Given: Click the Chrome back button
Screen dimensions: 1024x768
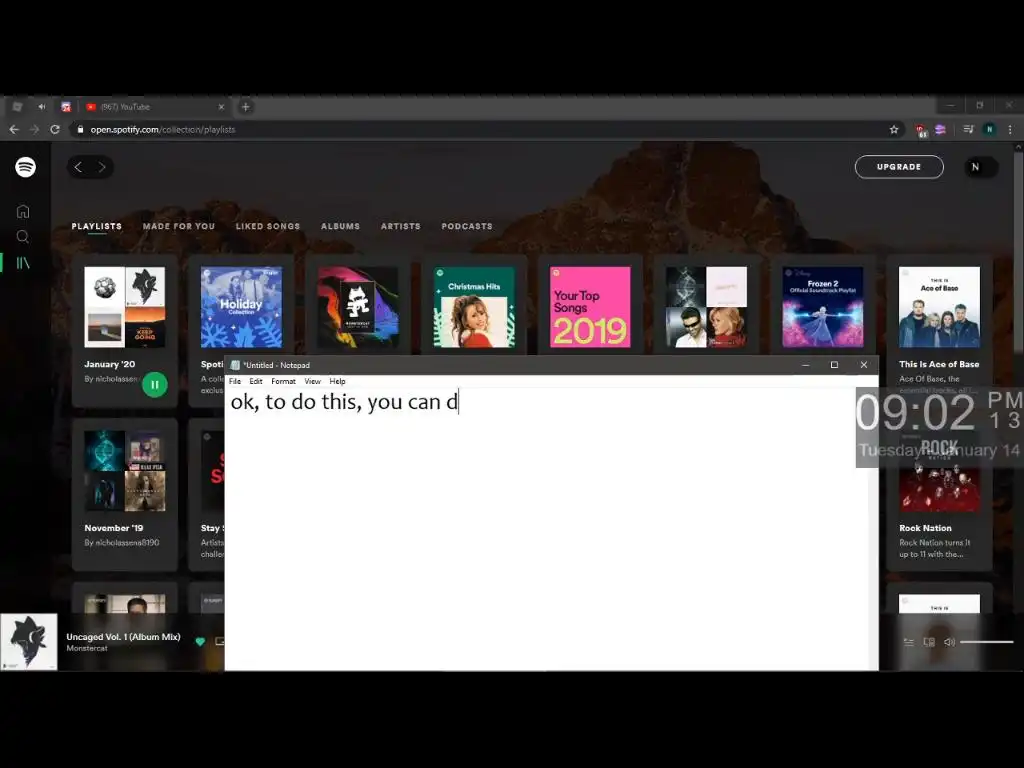Looking at the screenshot, I should [14, 129].
